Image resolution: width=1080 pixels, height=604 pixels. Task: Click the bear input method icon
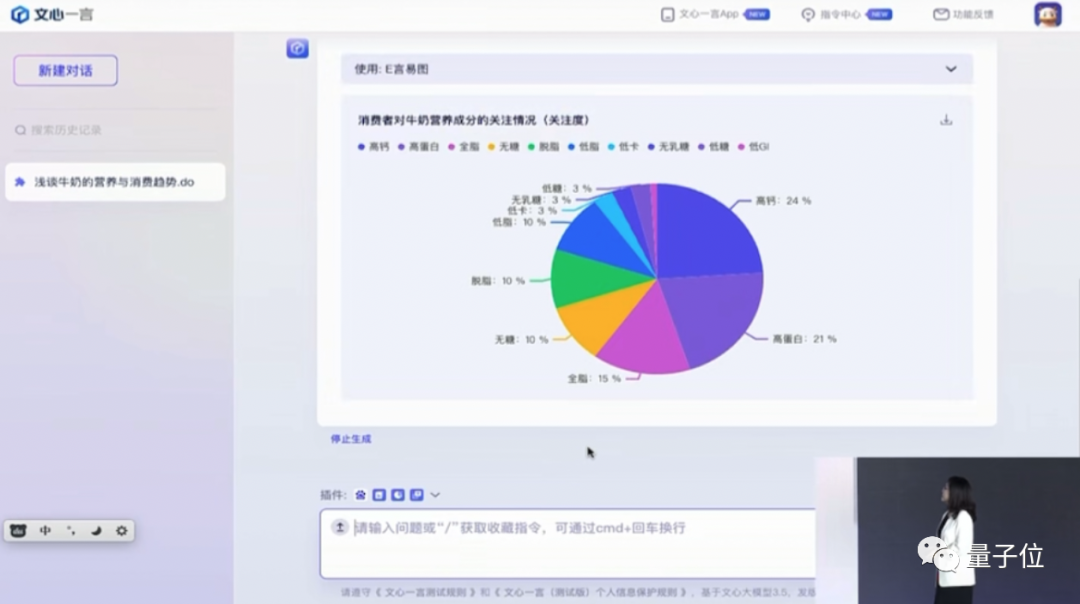[x=18, y=530]
